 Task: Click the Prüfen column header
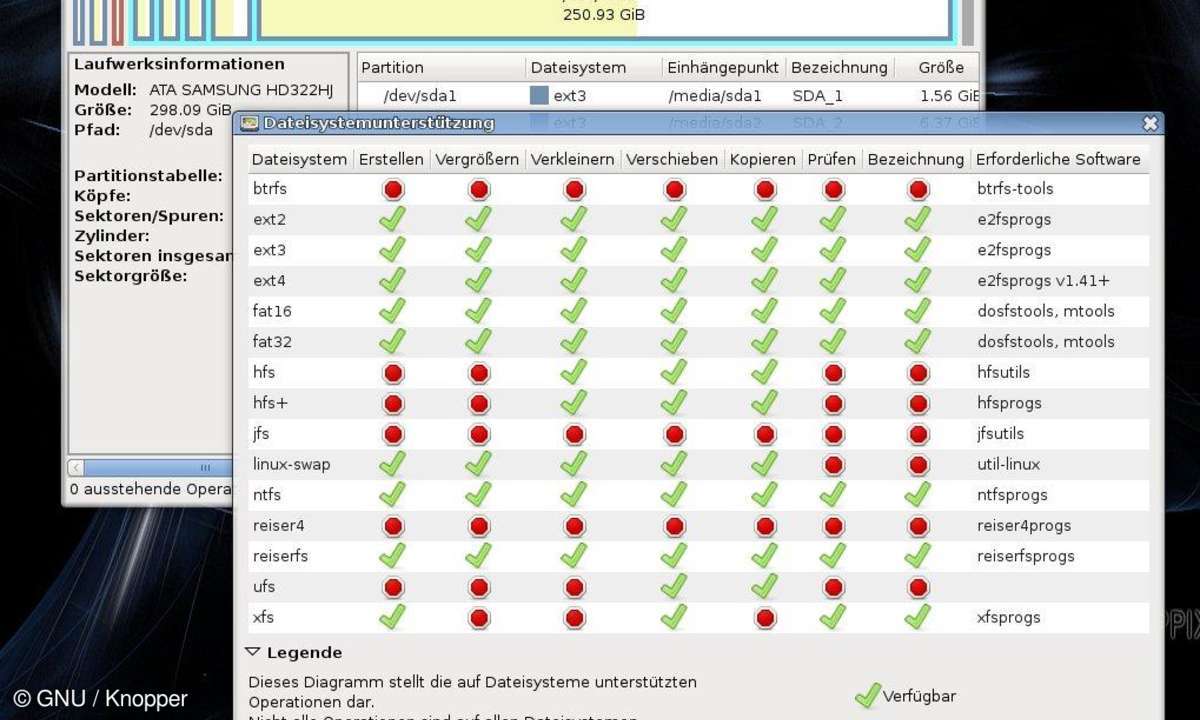(x=832, y=159)
